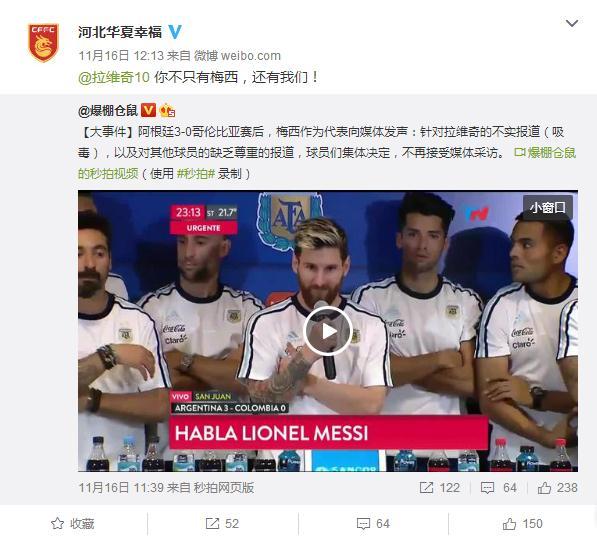Click the membership crown icon beside 爆棚仓鼠
Image resolution: width=597 pixels, height=542 pixels.
(x=167, y=111)
